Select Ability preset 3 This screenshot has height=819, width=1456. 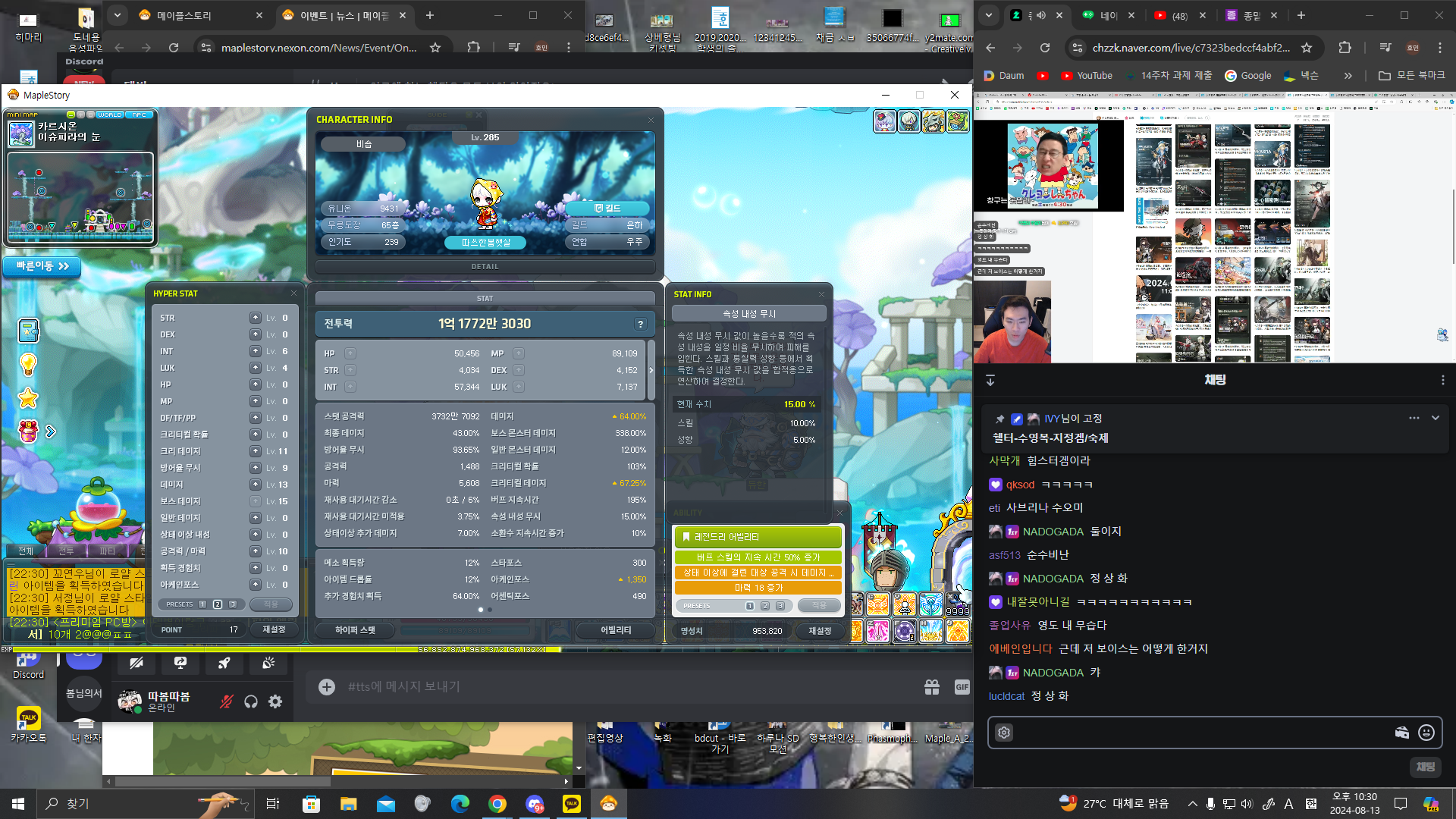point(780,606)
